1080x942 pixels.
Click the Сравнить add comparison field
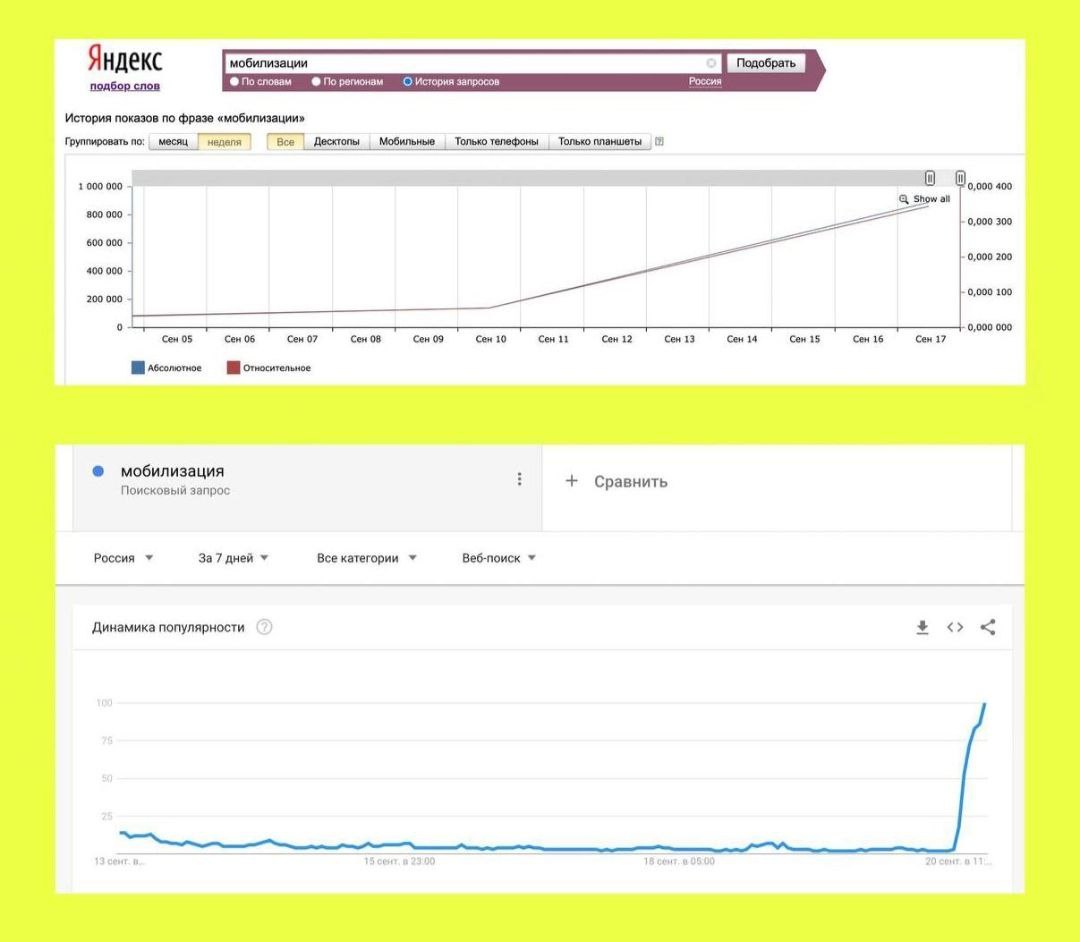(618, 481)
